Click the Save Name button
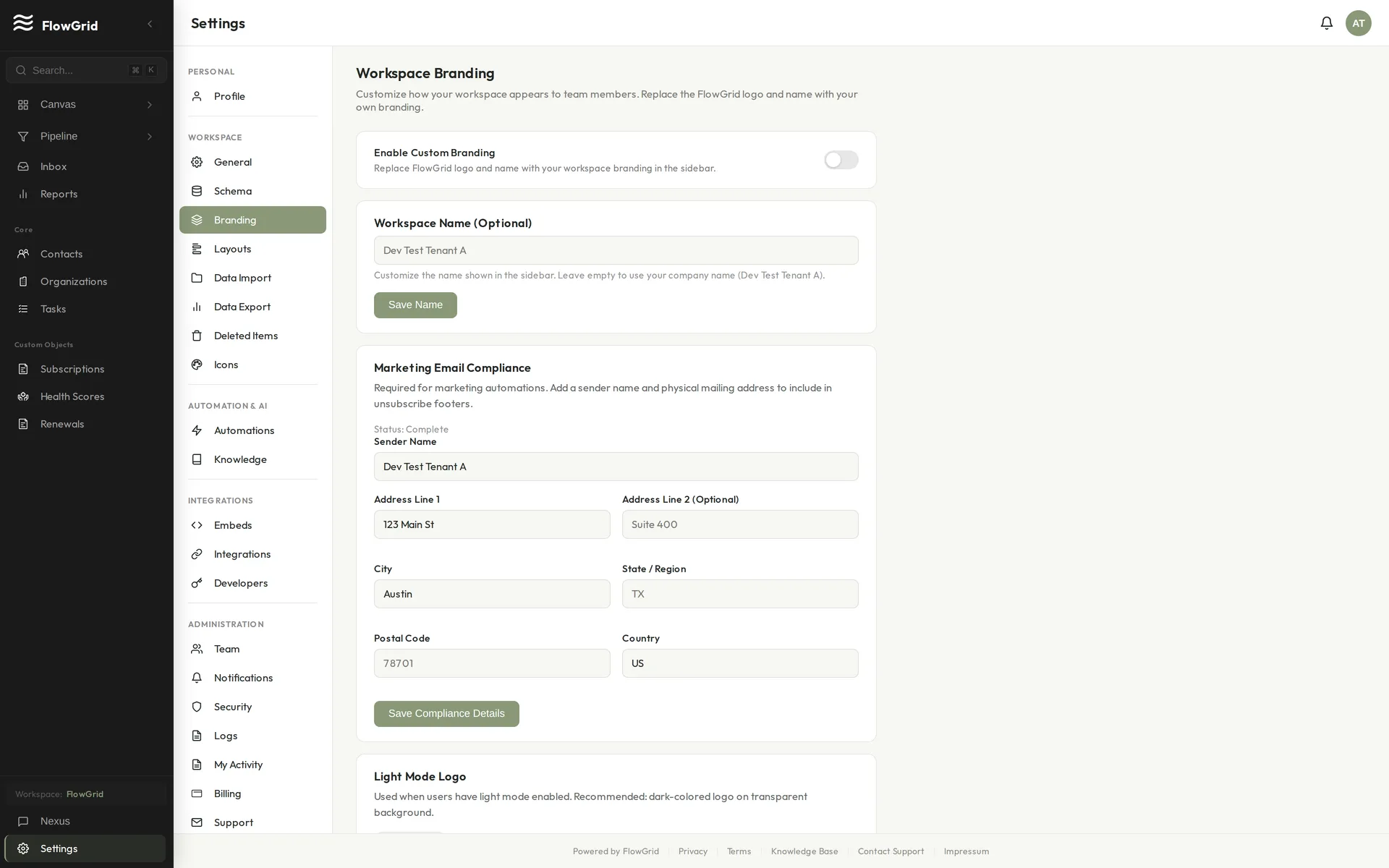The width and height of the screenshot is (1389, 868). tap(415, 305)
